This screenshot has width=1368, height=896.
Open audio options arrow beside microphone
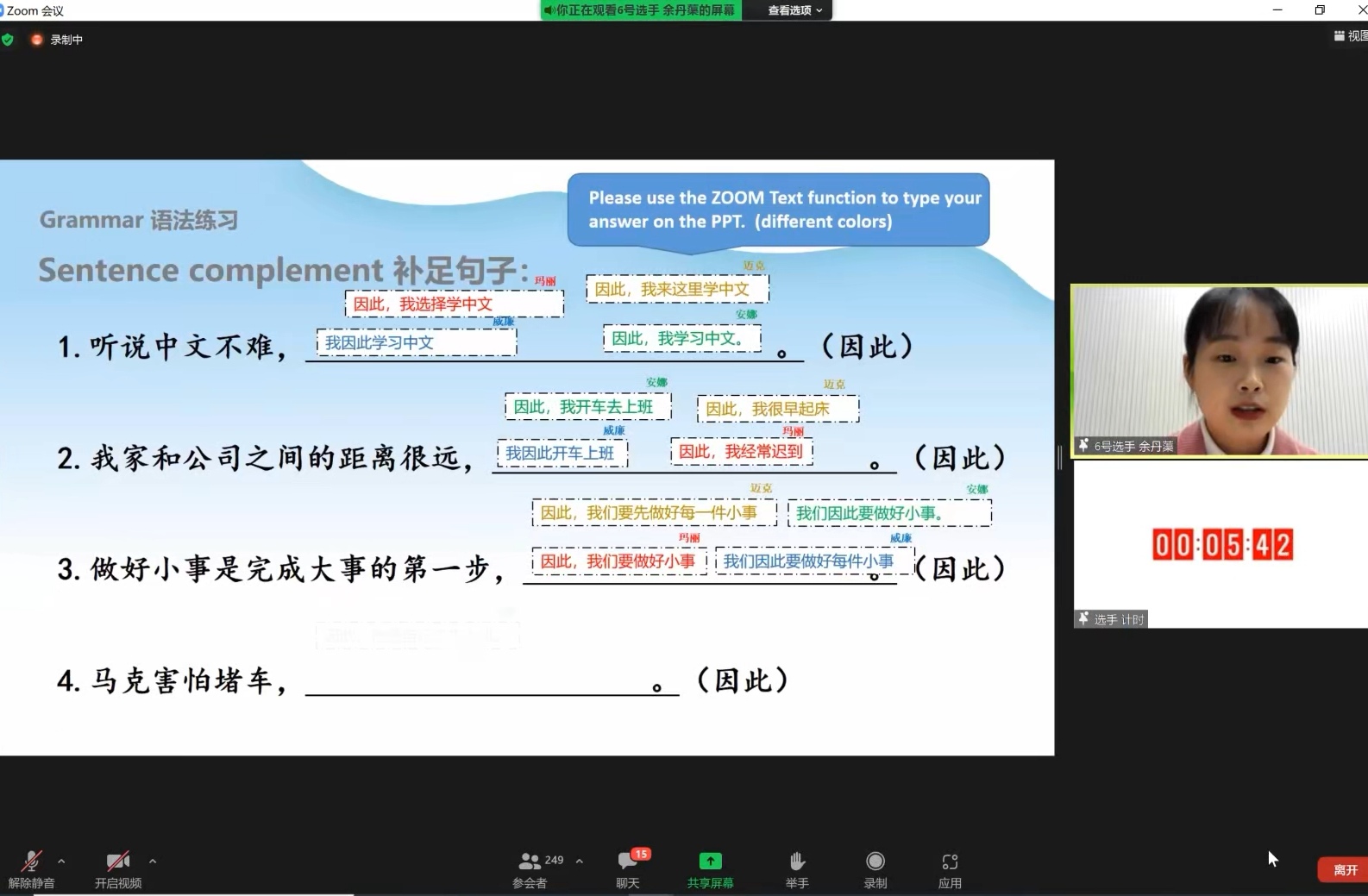61,861
